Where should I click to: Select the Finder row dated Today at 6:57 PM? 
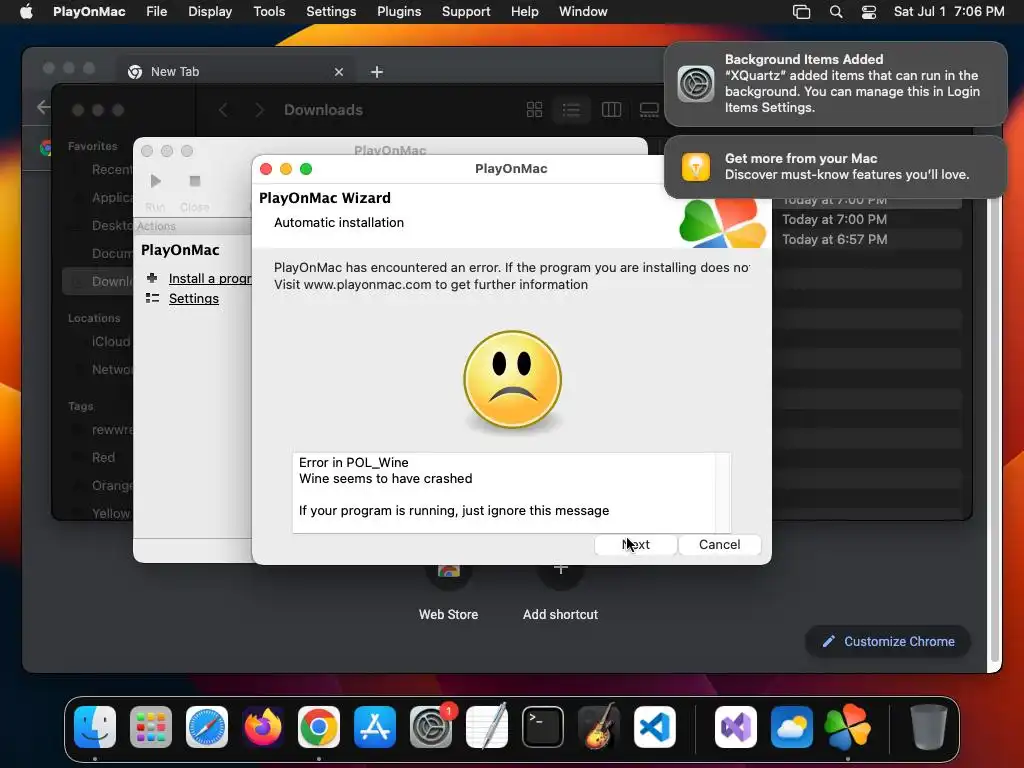click(x=869, y=239)
